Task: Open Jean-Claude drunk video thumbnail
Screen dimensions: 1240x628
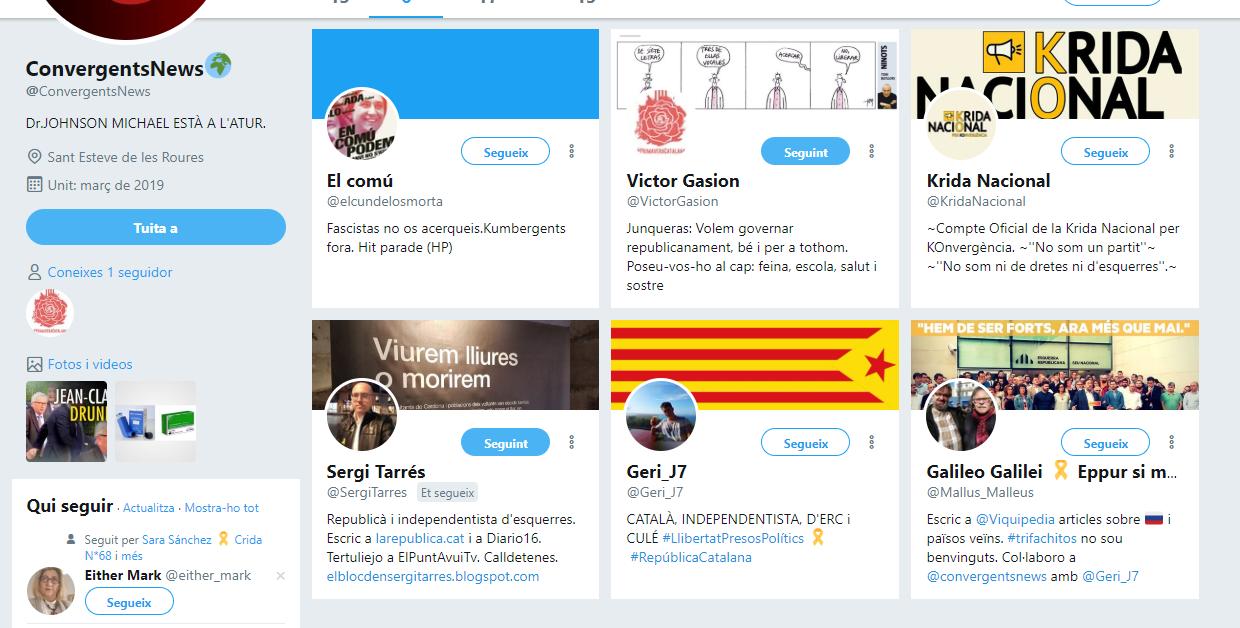Action: coord(66,421)
